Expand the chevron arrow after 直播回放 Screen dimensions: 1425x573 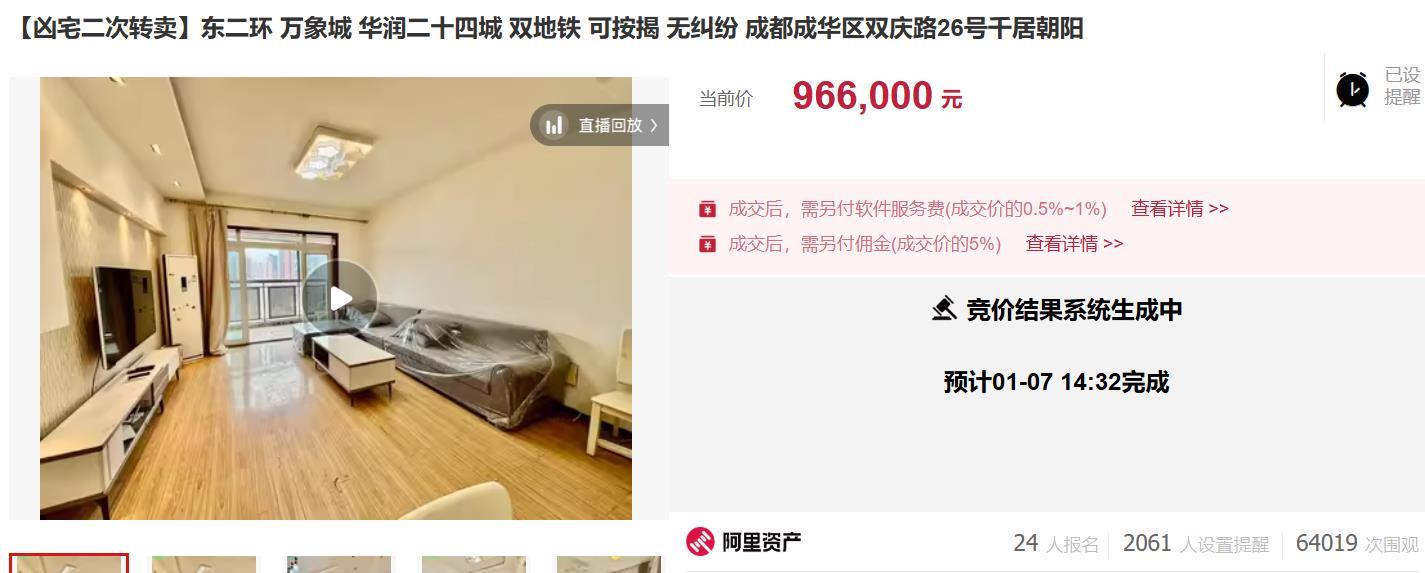(x=654, y=125)
